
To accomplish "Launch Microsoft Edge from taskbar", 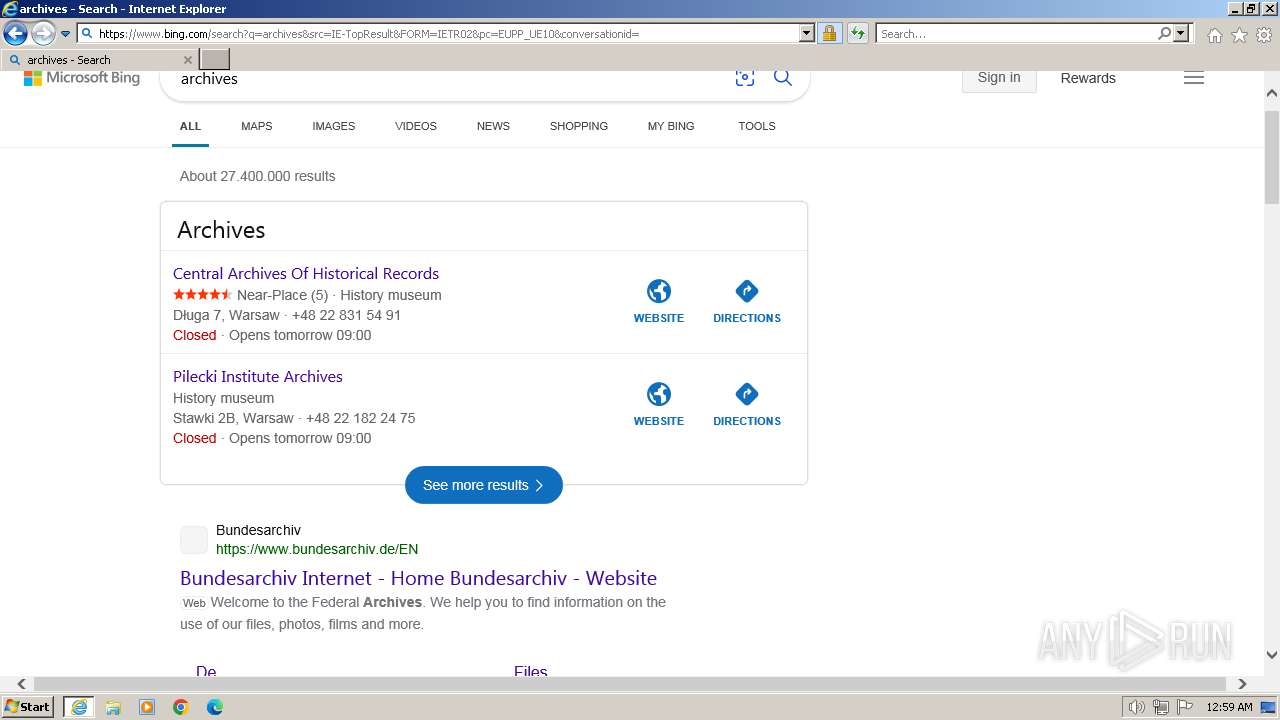I will pos(215,707).
